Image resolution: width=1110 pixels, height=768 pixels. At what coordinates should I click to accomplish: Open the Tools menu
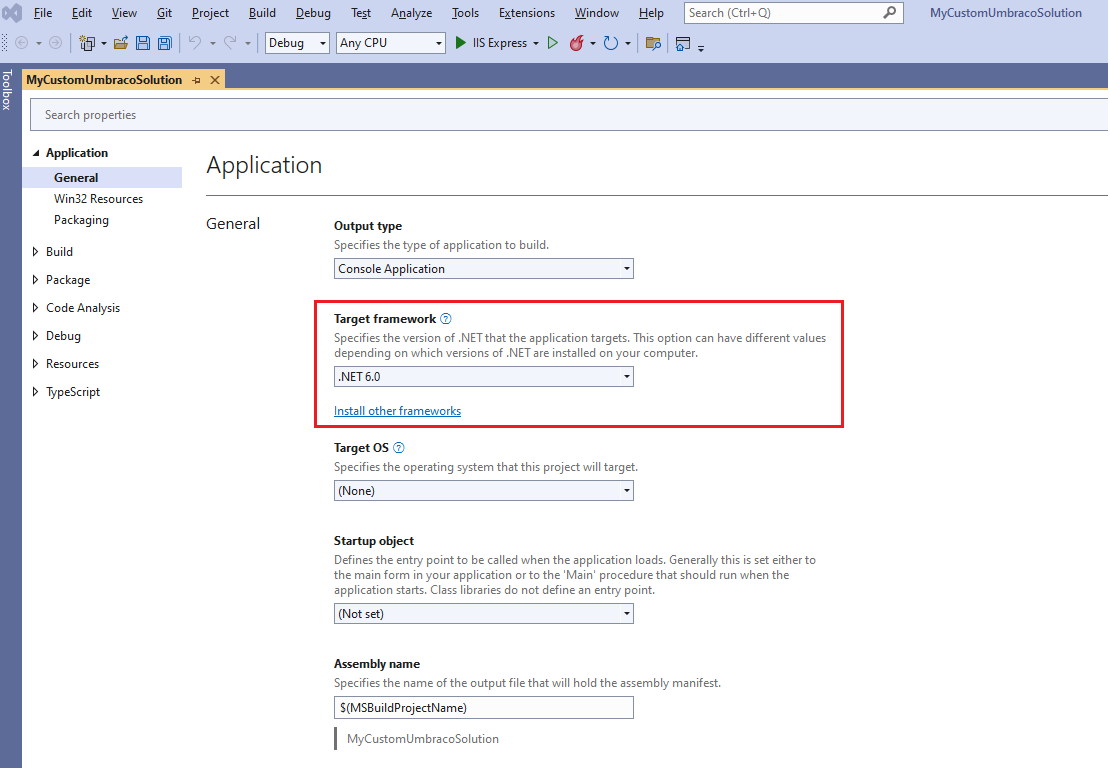click(x=465, y=13)
